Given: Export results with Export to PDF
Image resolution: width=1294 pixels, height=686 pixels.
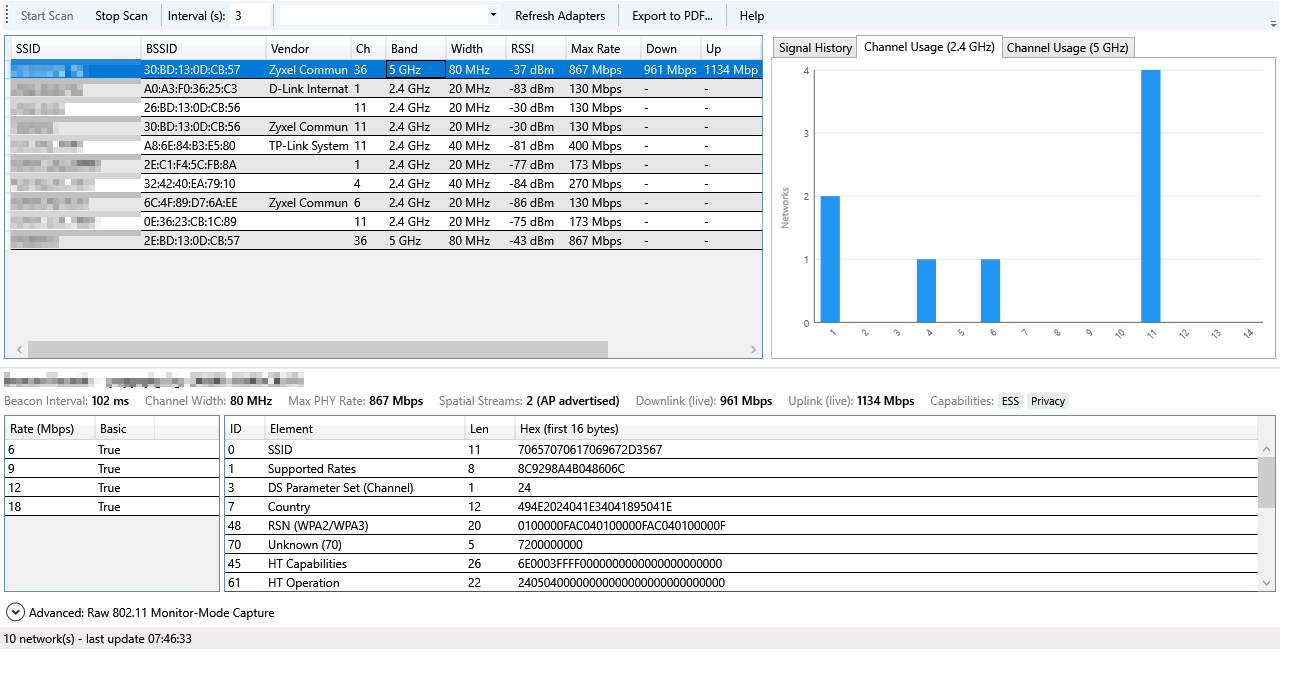Looking at the screenshot, I should 672,15.
